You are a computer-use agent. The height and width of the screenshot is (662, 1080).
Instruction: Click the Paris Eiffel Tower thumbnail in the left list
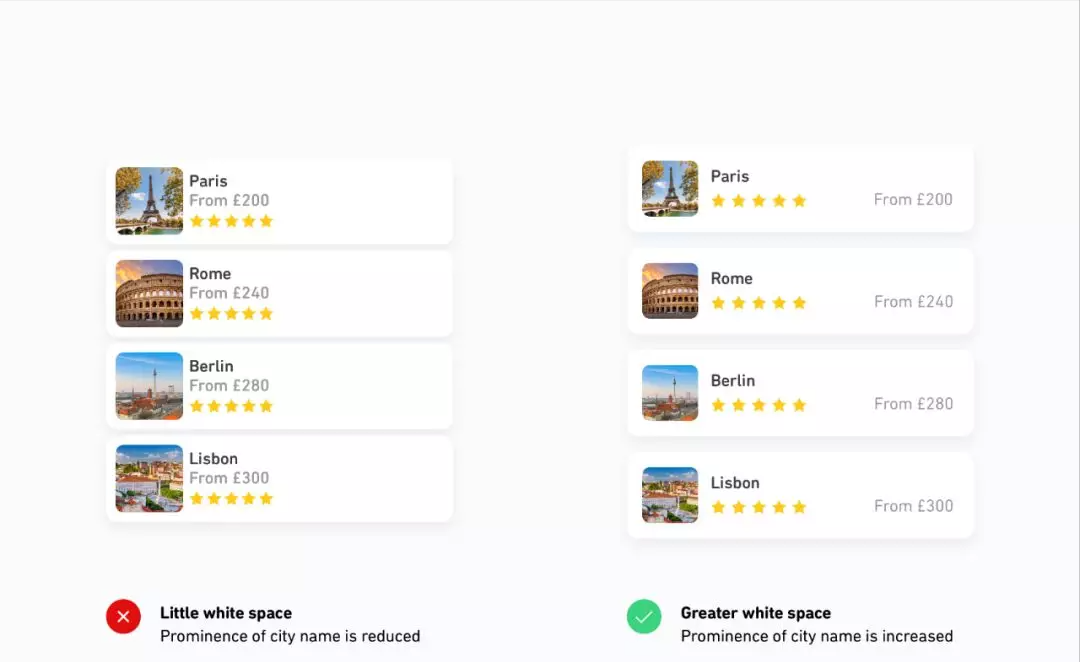click(149, 201)
